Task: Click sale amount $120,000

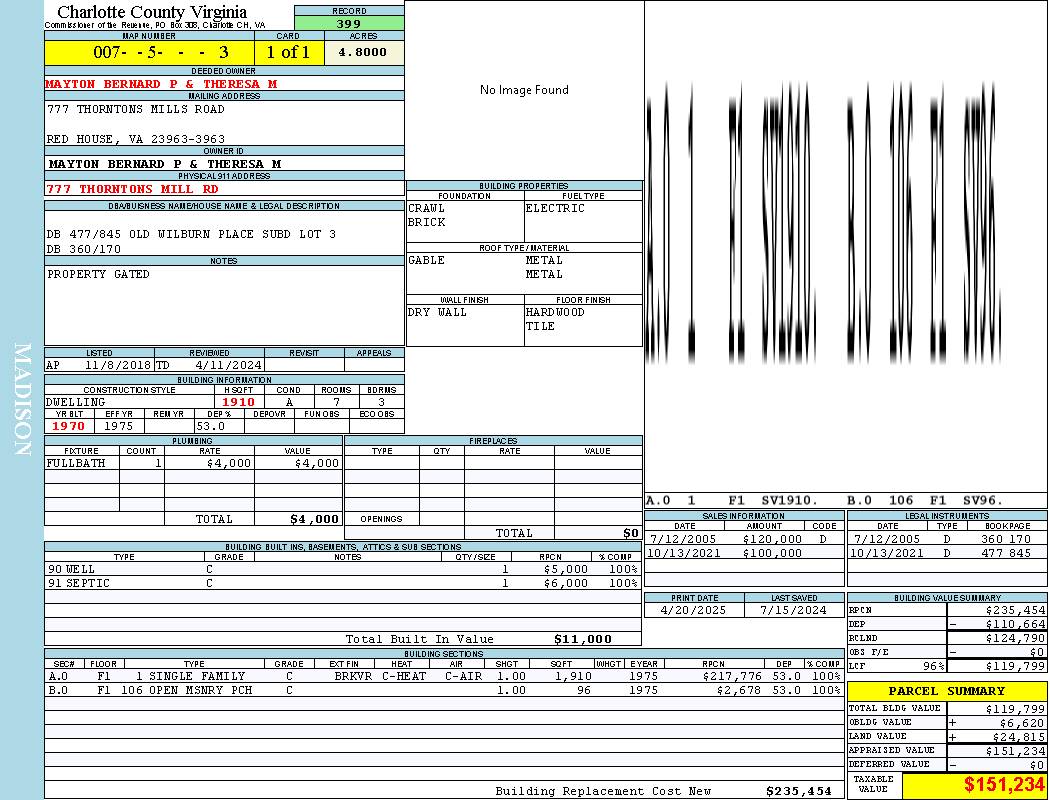Action: [x=772, y=540]
